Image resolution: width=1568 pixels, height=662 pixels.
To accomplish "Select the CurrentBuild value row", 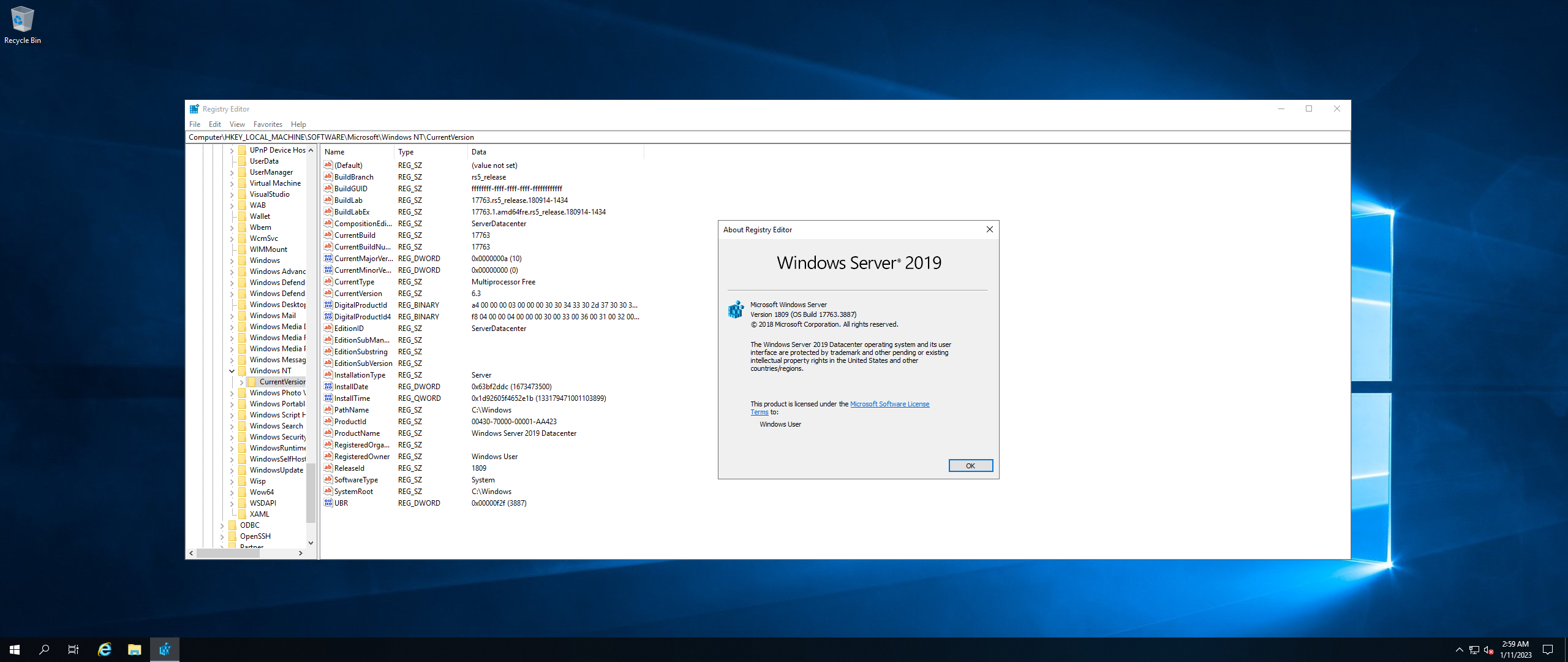I will coord(483,235).
